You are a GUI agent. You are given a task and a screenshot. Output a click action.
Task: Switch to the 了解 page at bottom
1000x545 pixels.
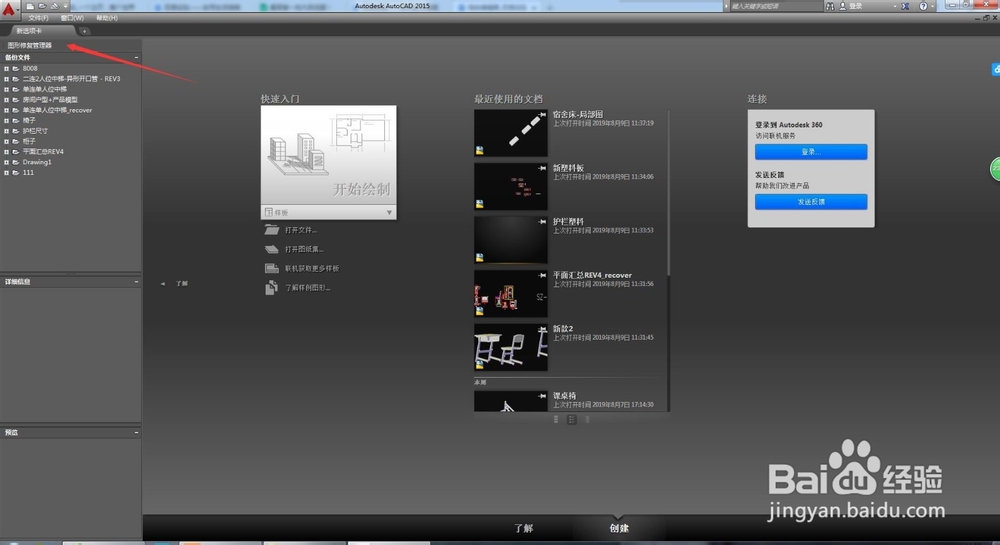click(x=524, y=528)
